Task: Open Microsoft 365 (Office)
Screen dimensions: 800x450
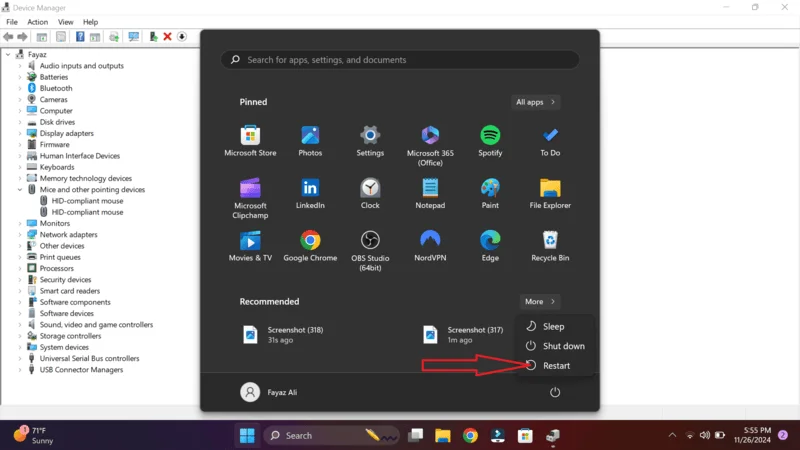Action: 430,146
